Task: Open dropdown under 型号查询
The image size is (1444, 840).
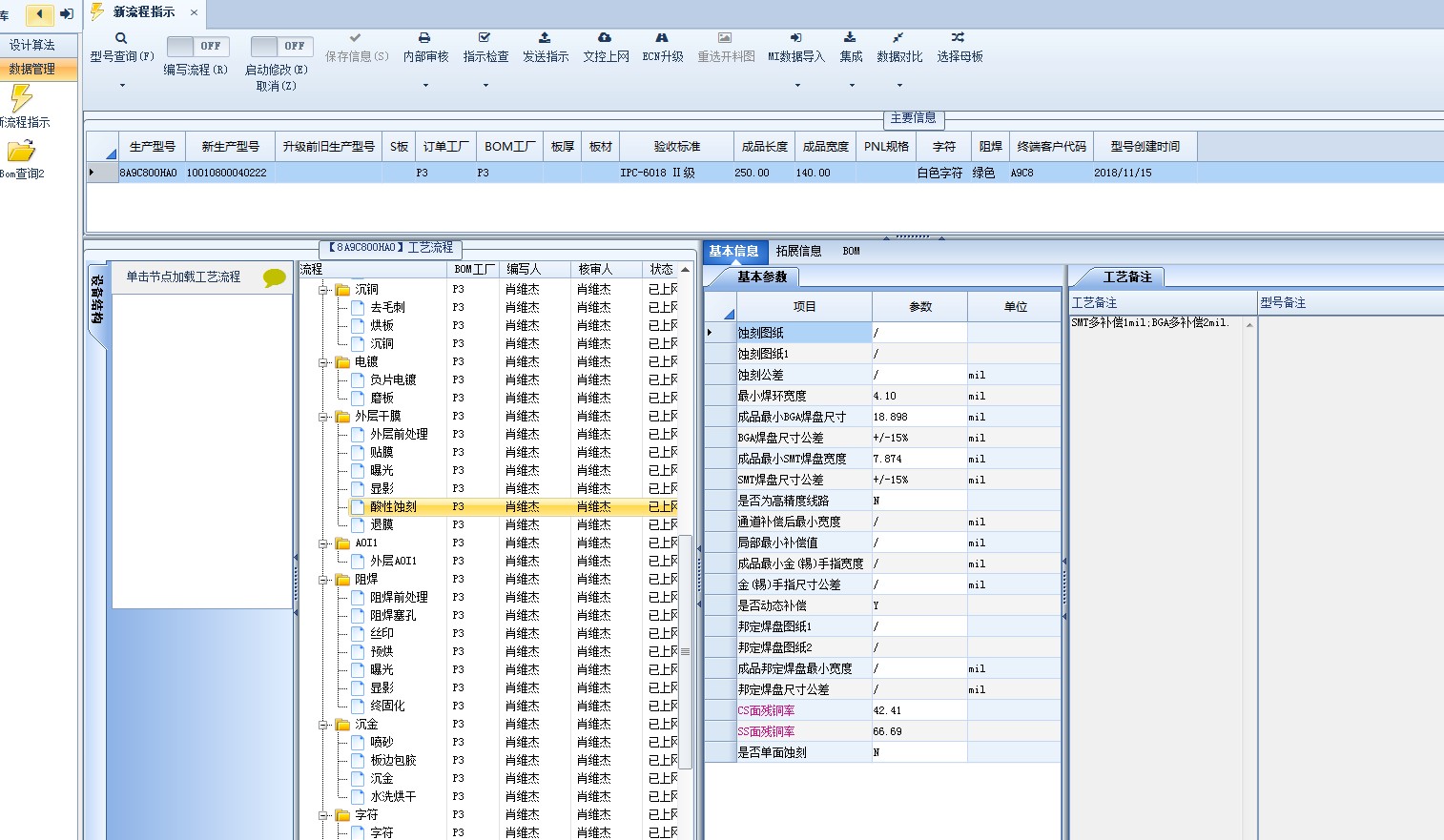Action: tap(122, 86)
